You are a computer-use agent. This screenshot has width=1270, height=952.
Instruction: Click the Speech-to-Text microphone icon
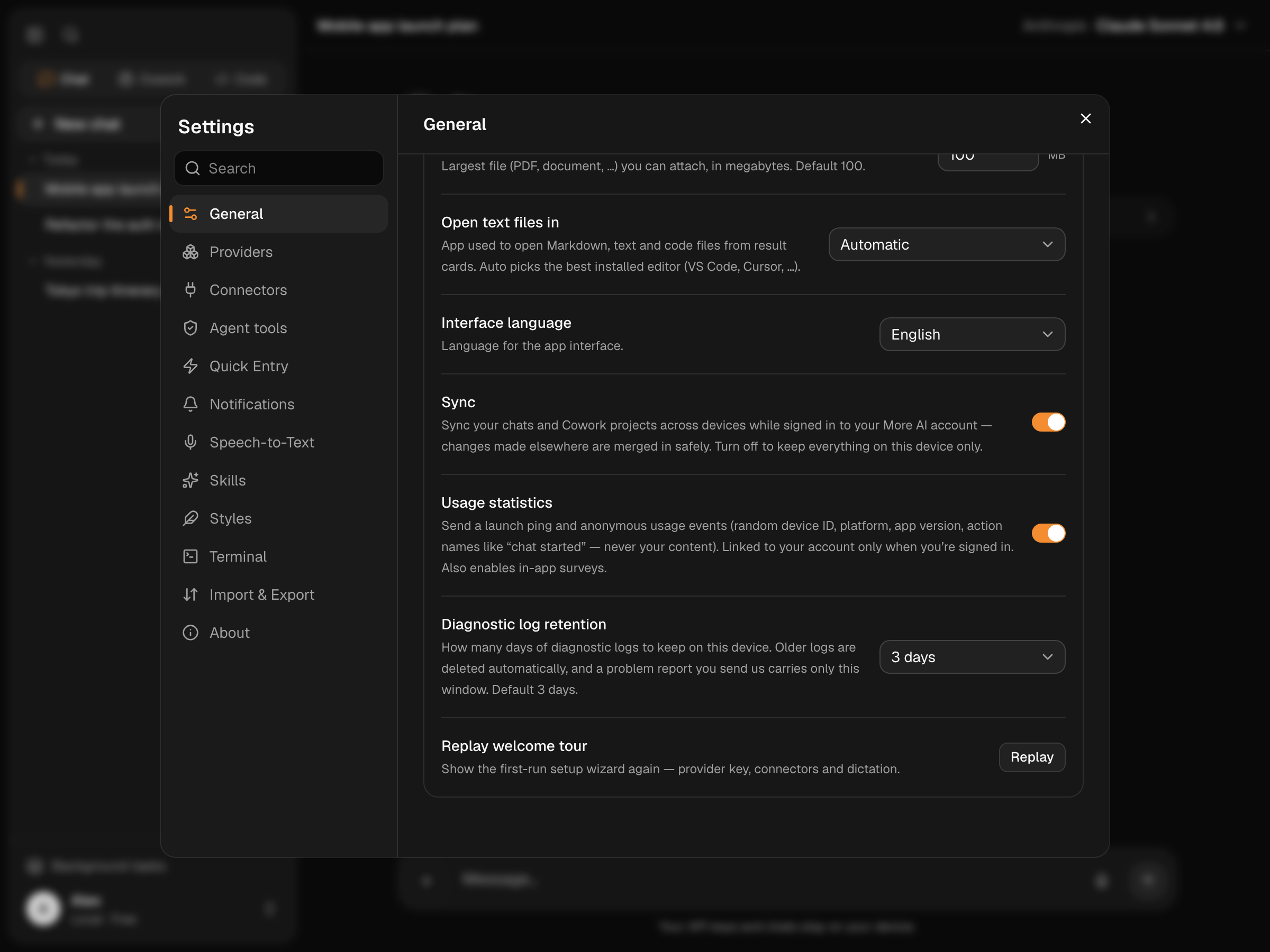[190, 443]
